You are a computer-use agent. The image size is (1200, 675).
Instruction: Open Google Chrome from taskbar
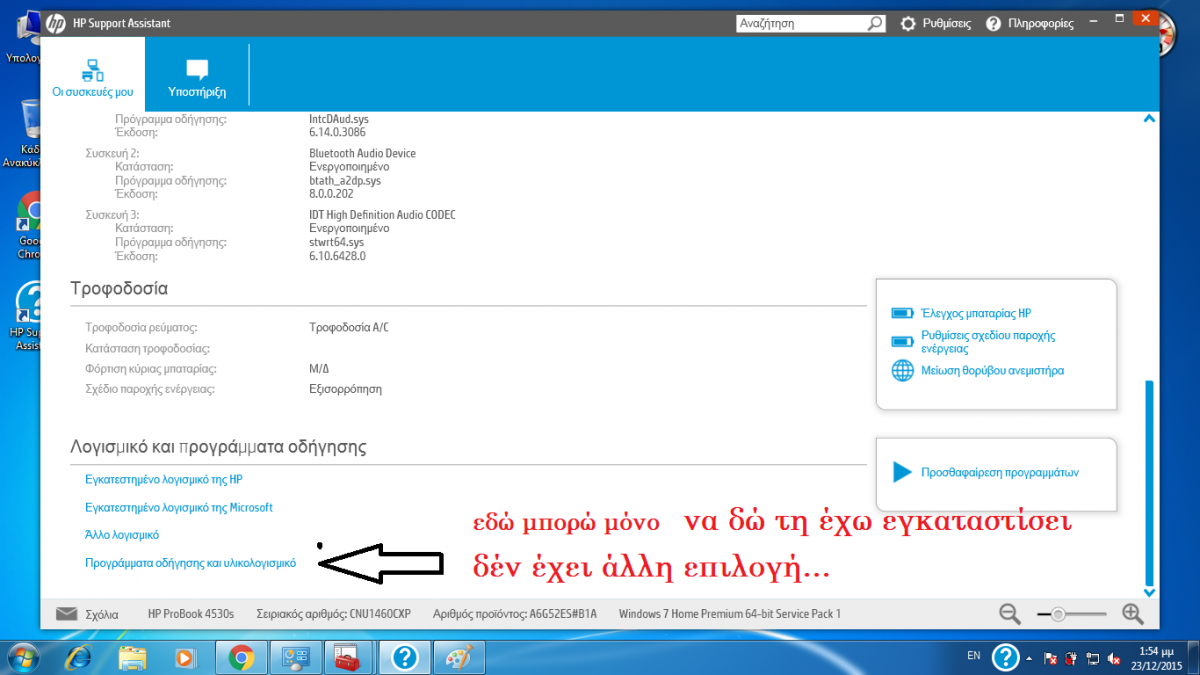pyautogui.click(x=240, y=657)
